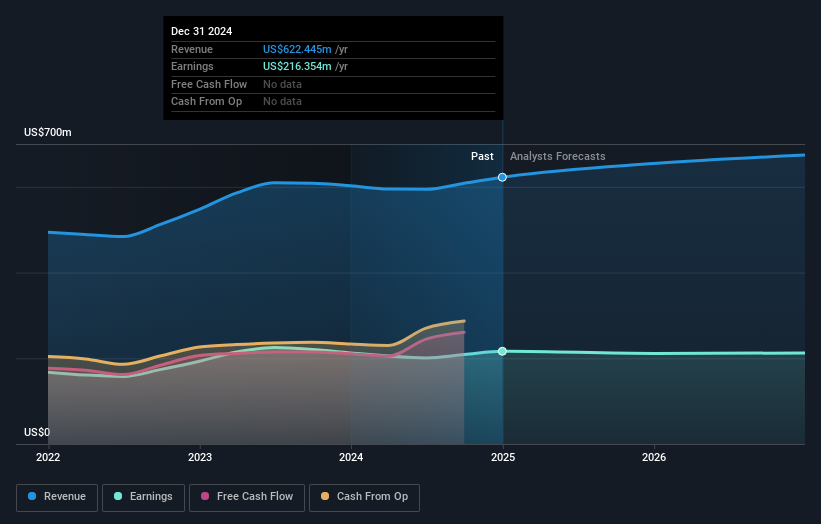Click the US$216.354m earnings value
821x524 pixels.
[x=297, y=66]
